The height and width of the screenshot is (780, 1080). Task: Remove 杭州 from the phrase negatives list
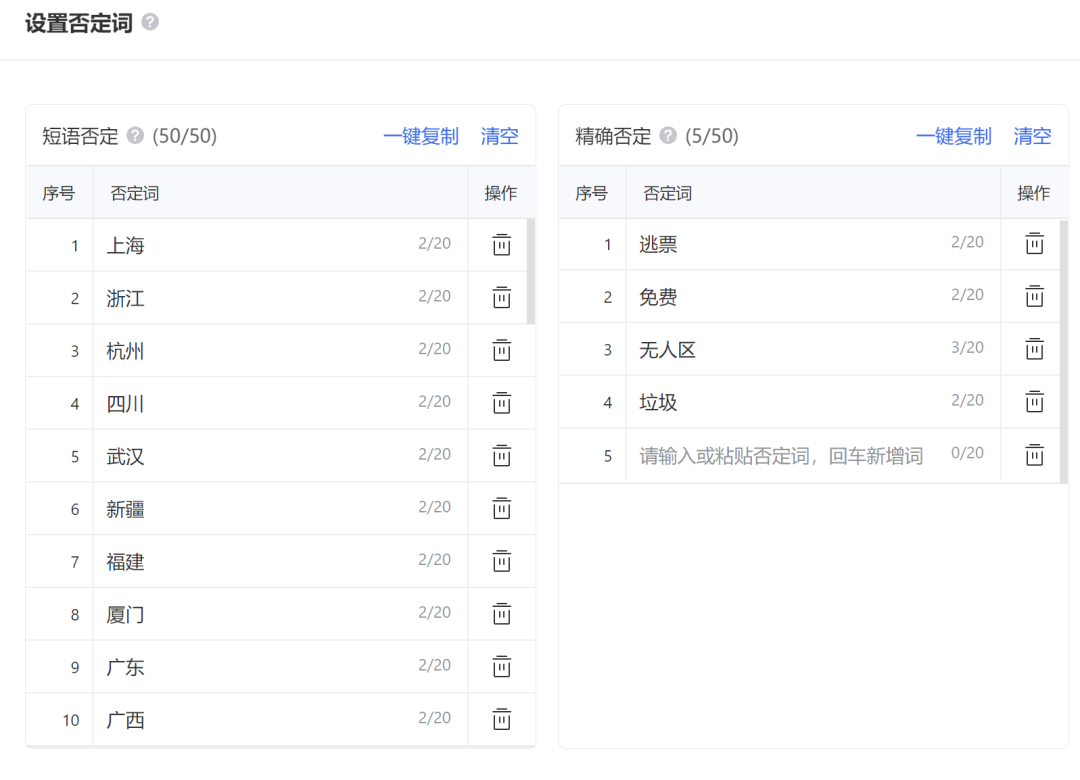(502, 350)
